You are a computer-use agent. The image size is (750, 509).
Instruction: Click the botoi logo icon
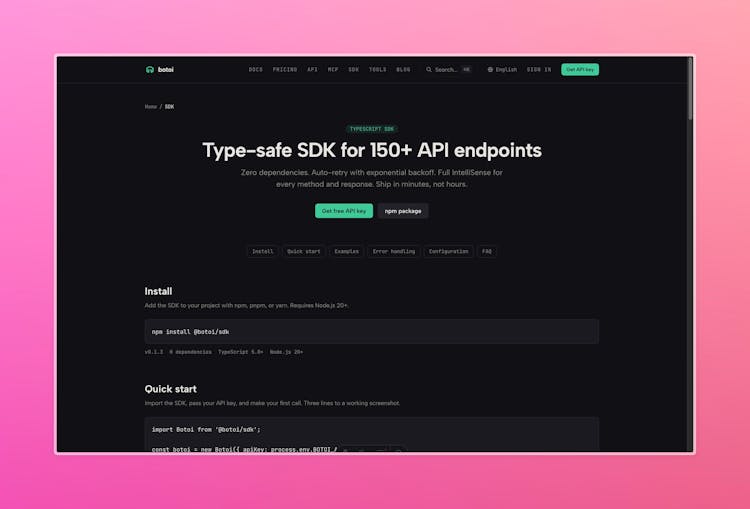coord(149,70)
